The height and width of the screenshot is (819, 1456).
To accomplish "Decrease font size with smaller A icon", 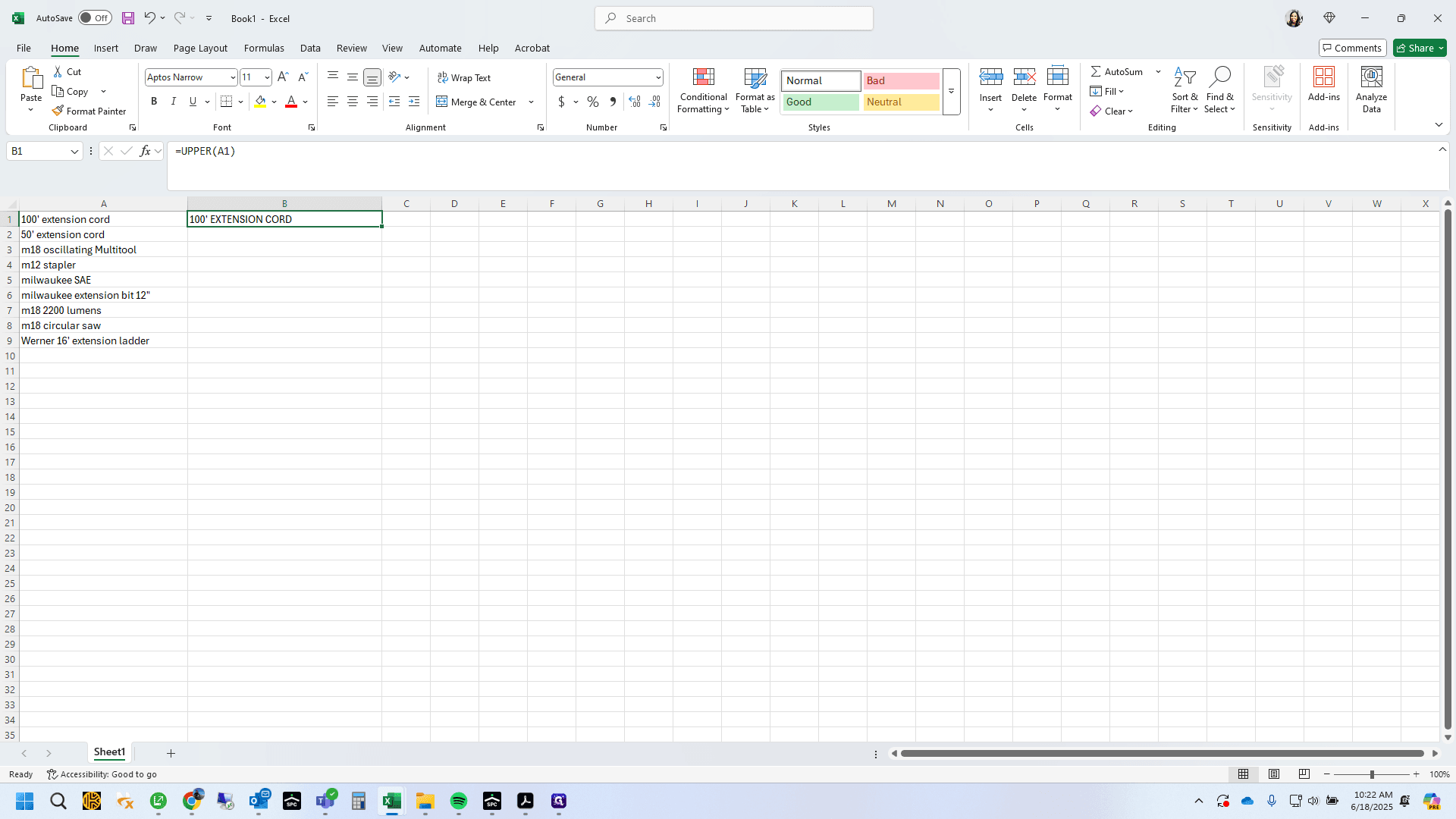I will click(303, 77).
